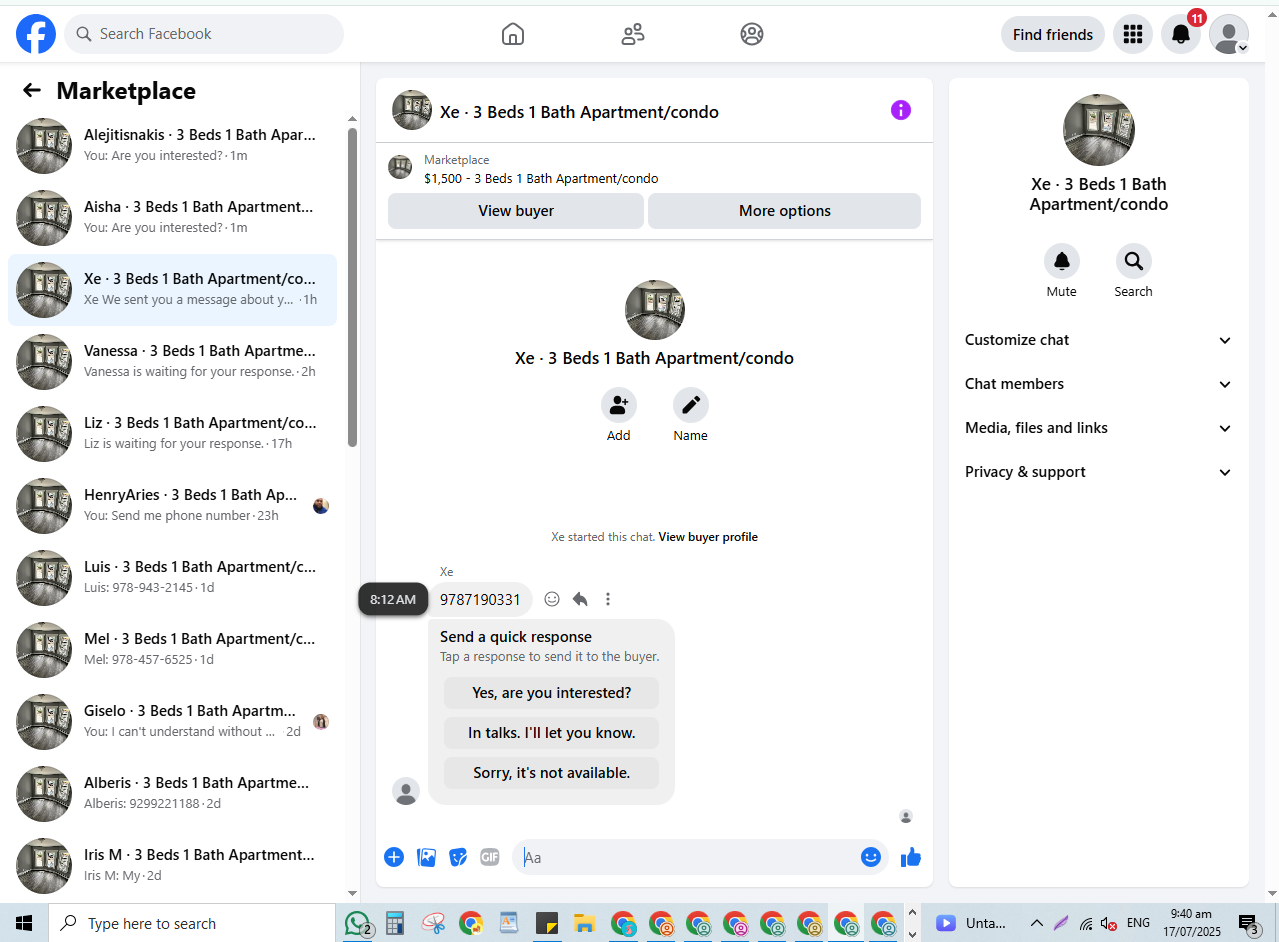Open the Luis conversation
This screenshot has height=942, width=1279.
click(x=173, y=578)
